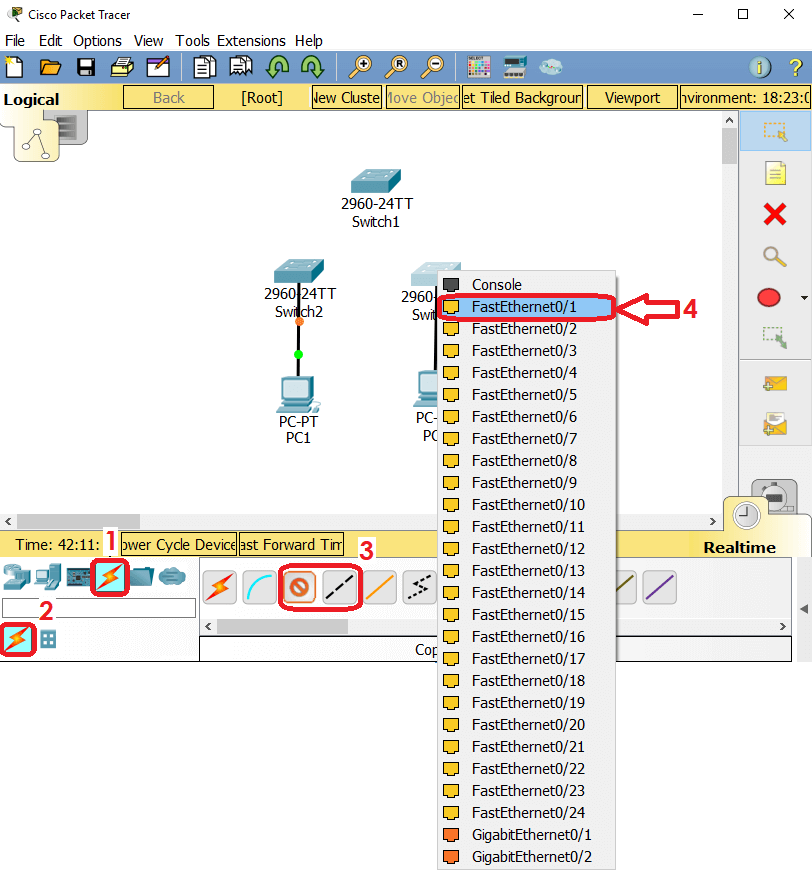Click the cable list scrollbar right arrow
The height and width of the screenshot is (872, 812).
(783, 627)
